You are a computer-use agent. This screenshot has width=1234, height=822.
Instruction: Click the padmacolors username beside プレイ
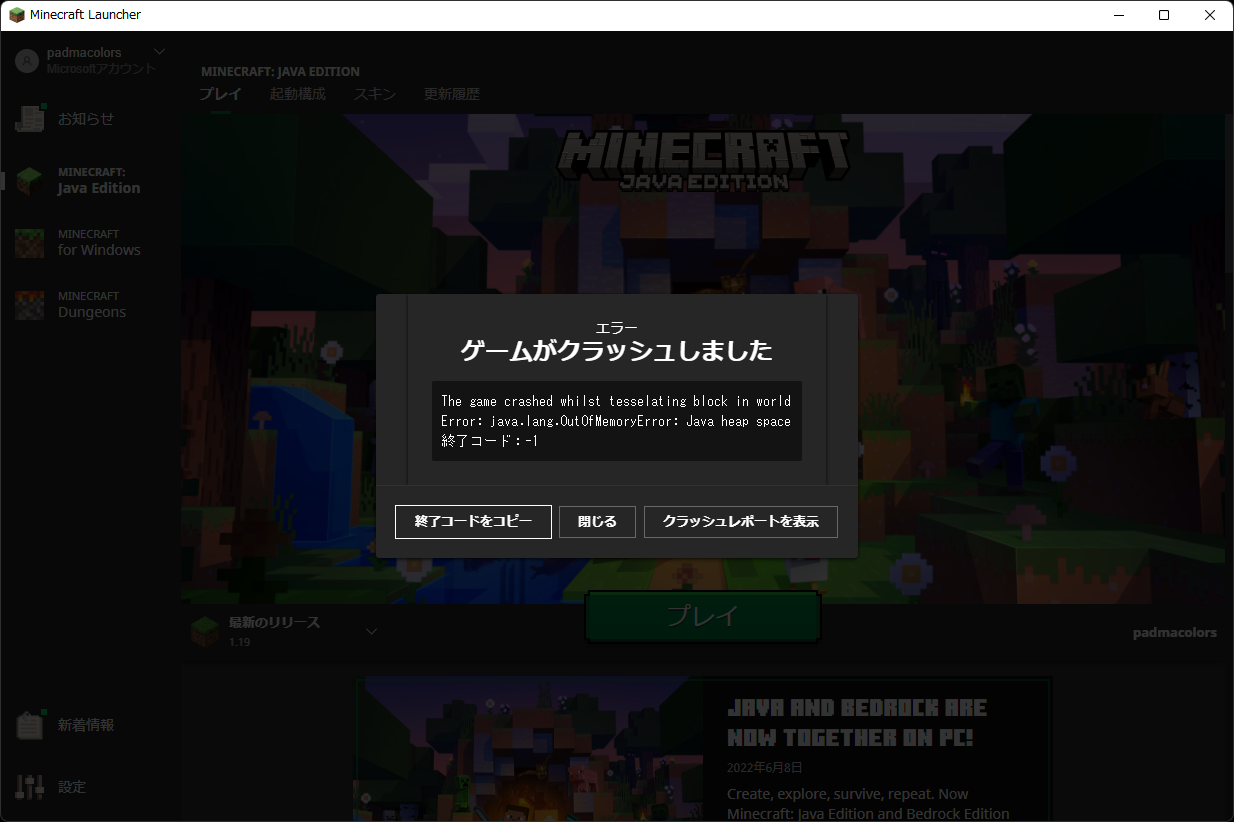[1175, 632]
